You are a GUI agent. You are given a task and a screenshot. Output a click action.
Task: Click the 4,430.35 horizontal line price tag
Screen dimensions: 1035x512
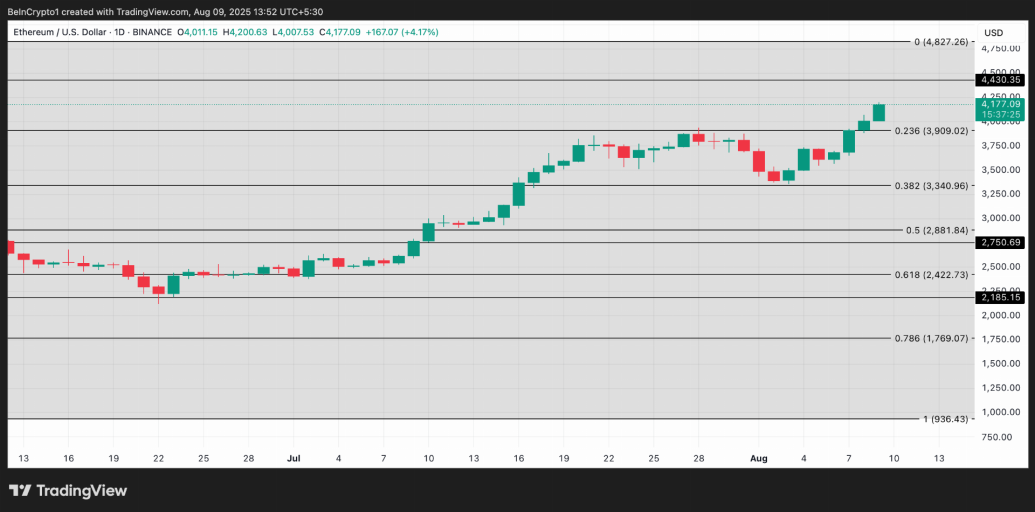1001,80
